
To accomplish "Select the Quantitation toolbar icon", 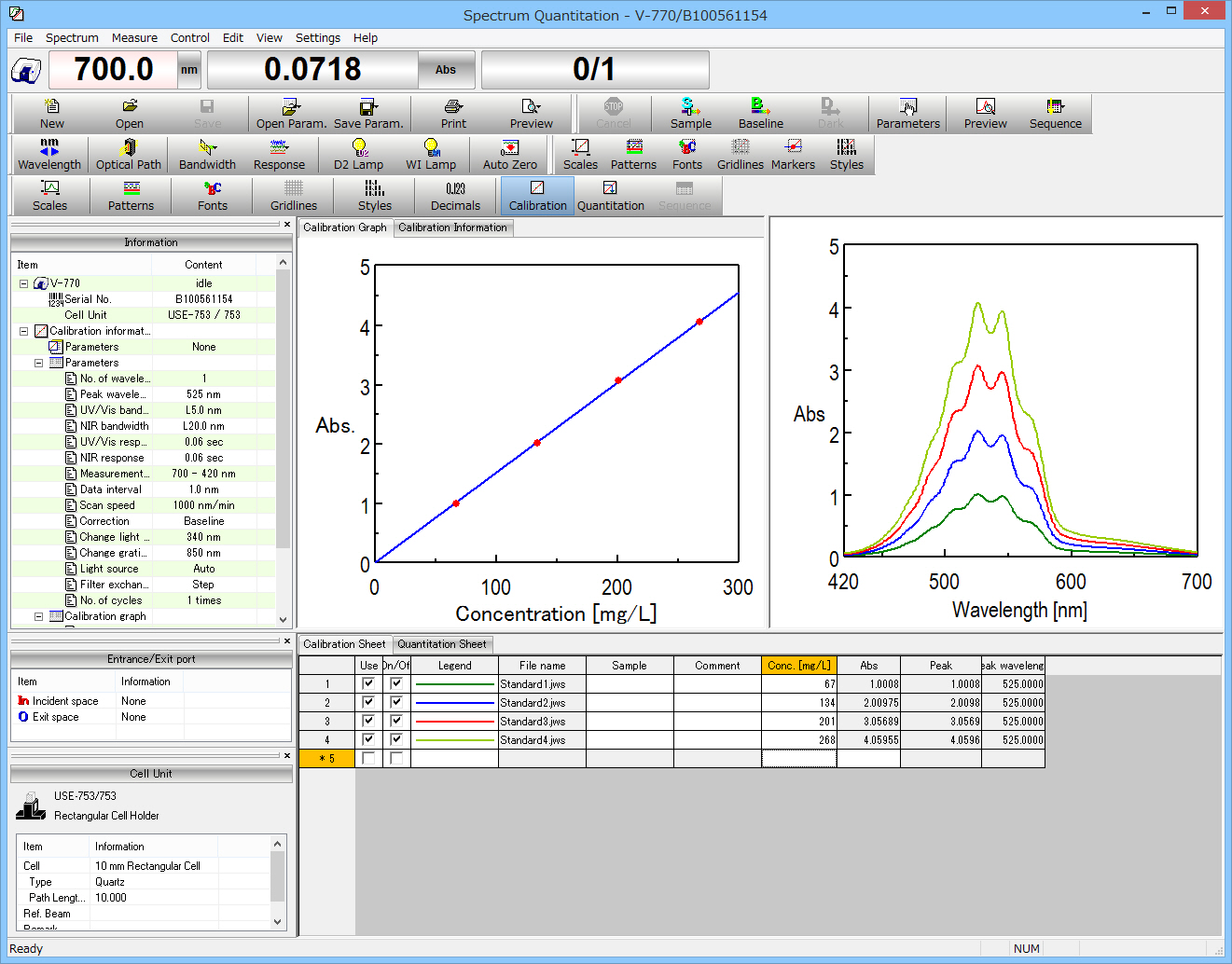I will point(610,195).
